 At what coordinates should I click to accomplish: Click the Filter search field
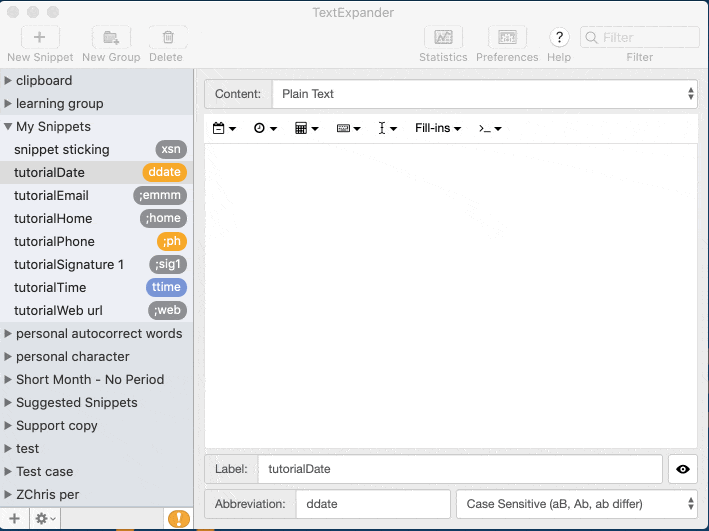coord(639,37)
